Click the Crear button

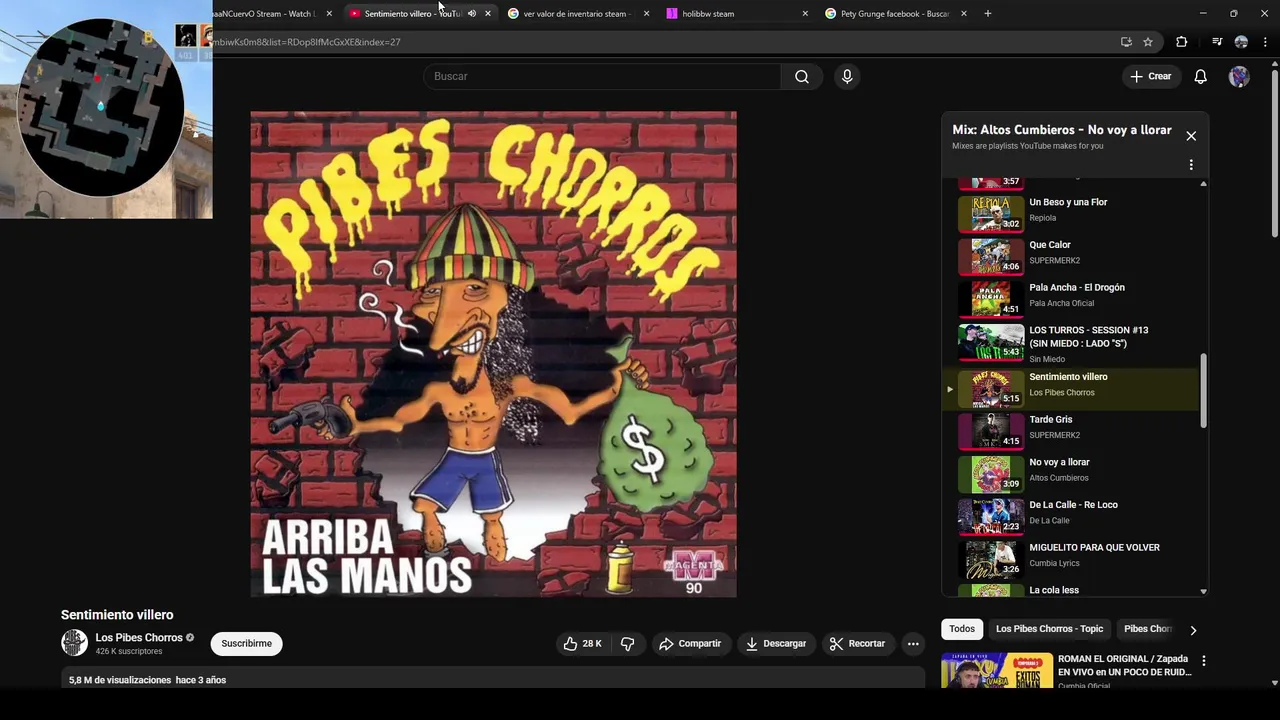[x=1150, y=77]
